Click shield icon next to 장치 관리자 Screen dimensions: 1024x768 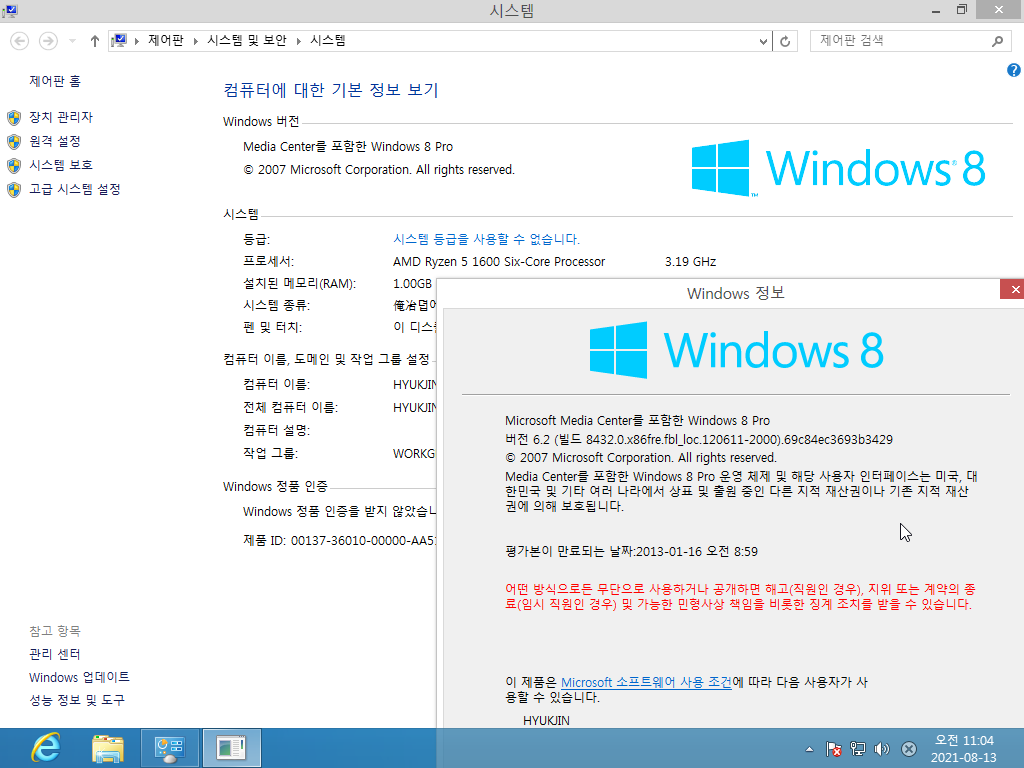(14, 118)
